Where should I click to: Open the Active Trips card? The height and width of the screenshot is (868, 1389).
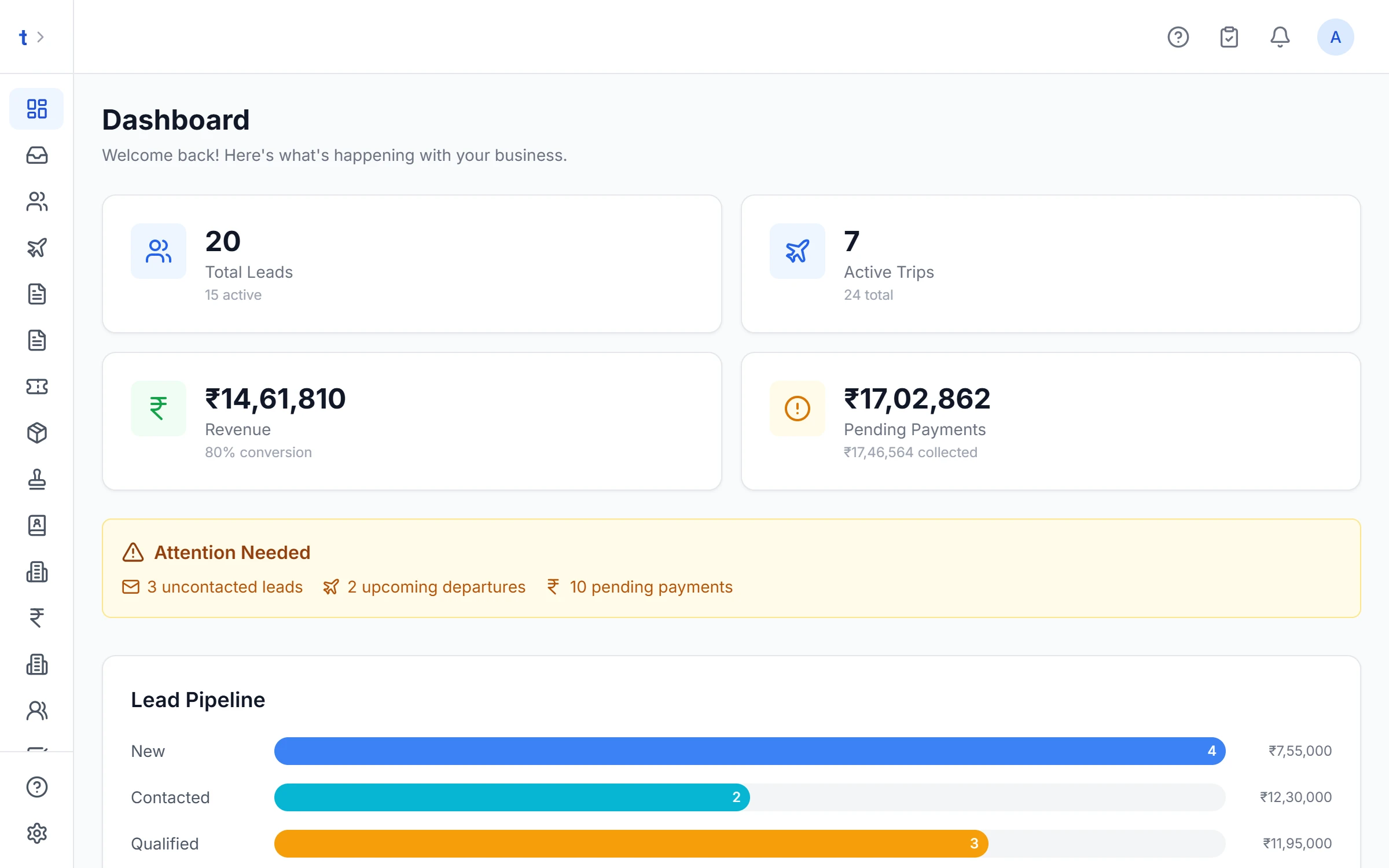1051,264
